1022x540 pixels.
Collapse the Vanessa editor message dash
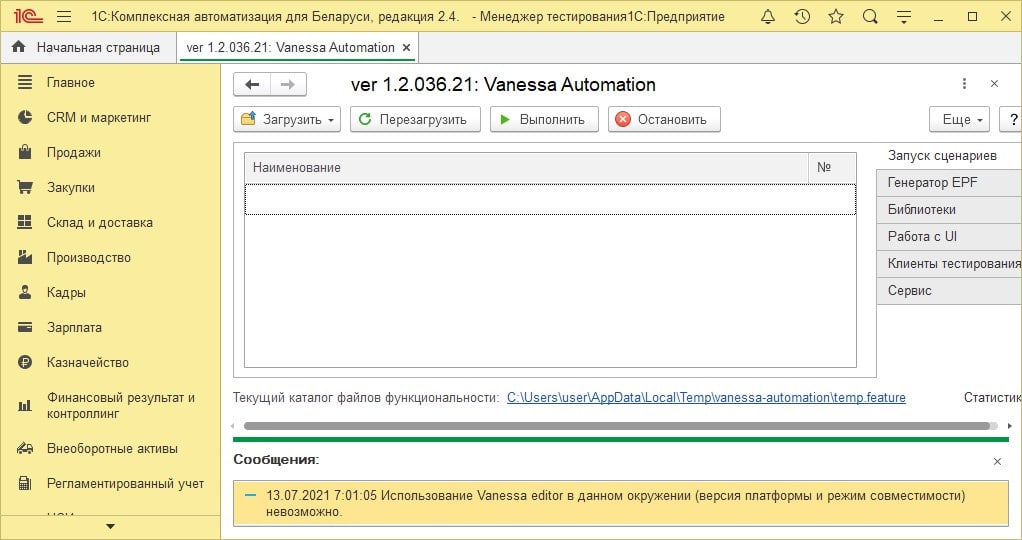[250, 495]
